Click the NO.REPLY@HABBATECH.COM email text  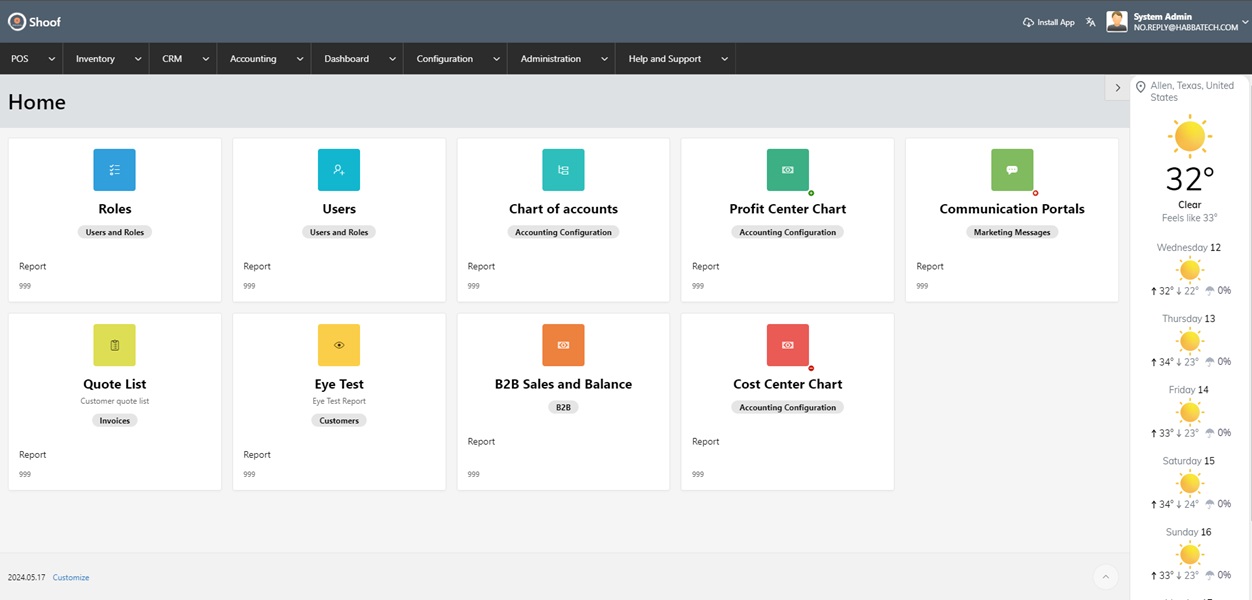1185,28
